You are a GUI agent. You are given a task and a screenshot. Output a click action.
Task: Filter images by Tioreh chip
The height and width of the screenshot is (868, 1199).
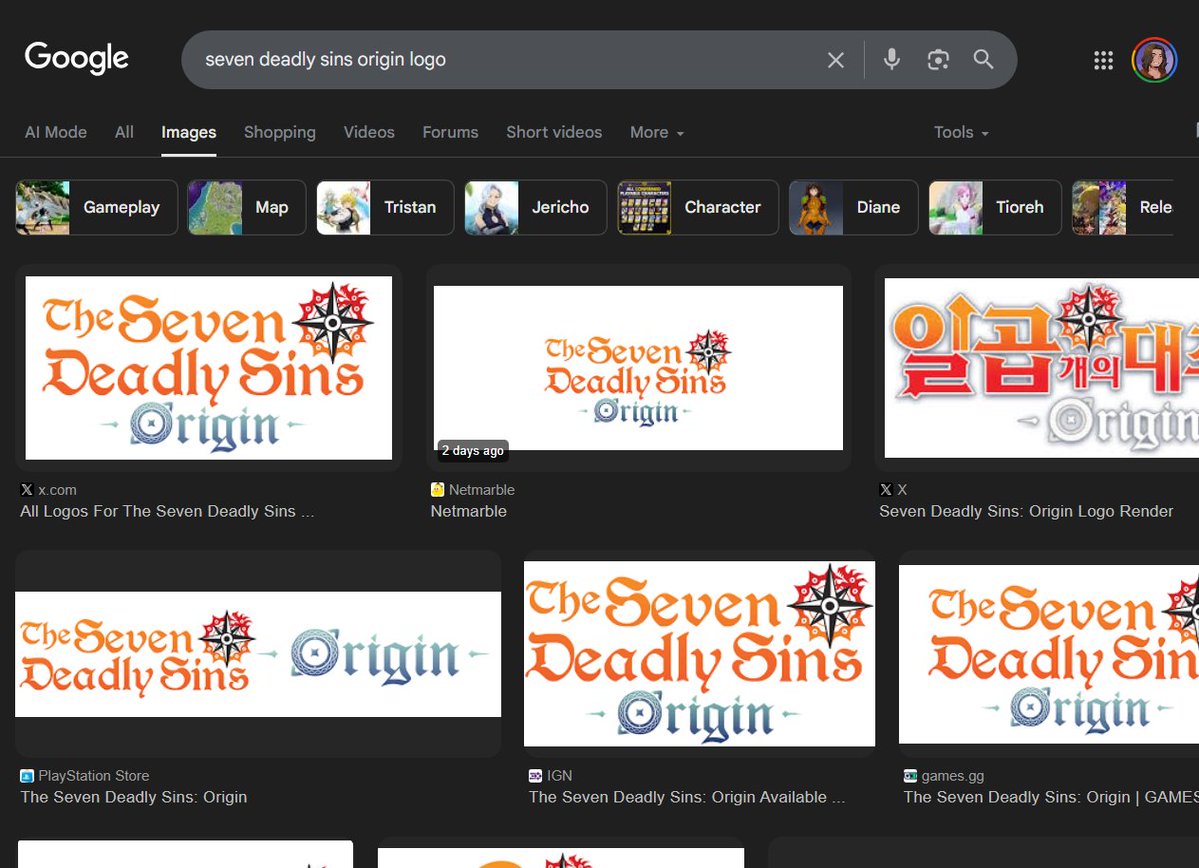pos(995,207)
